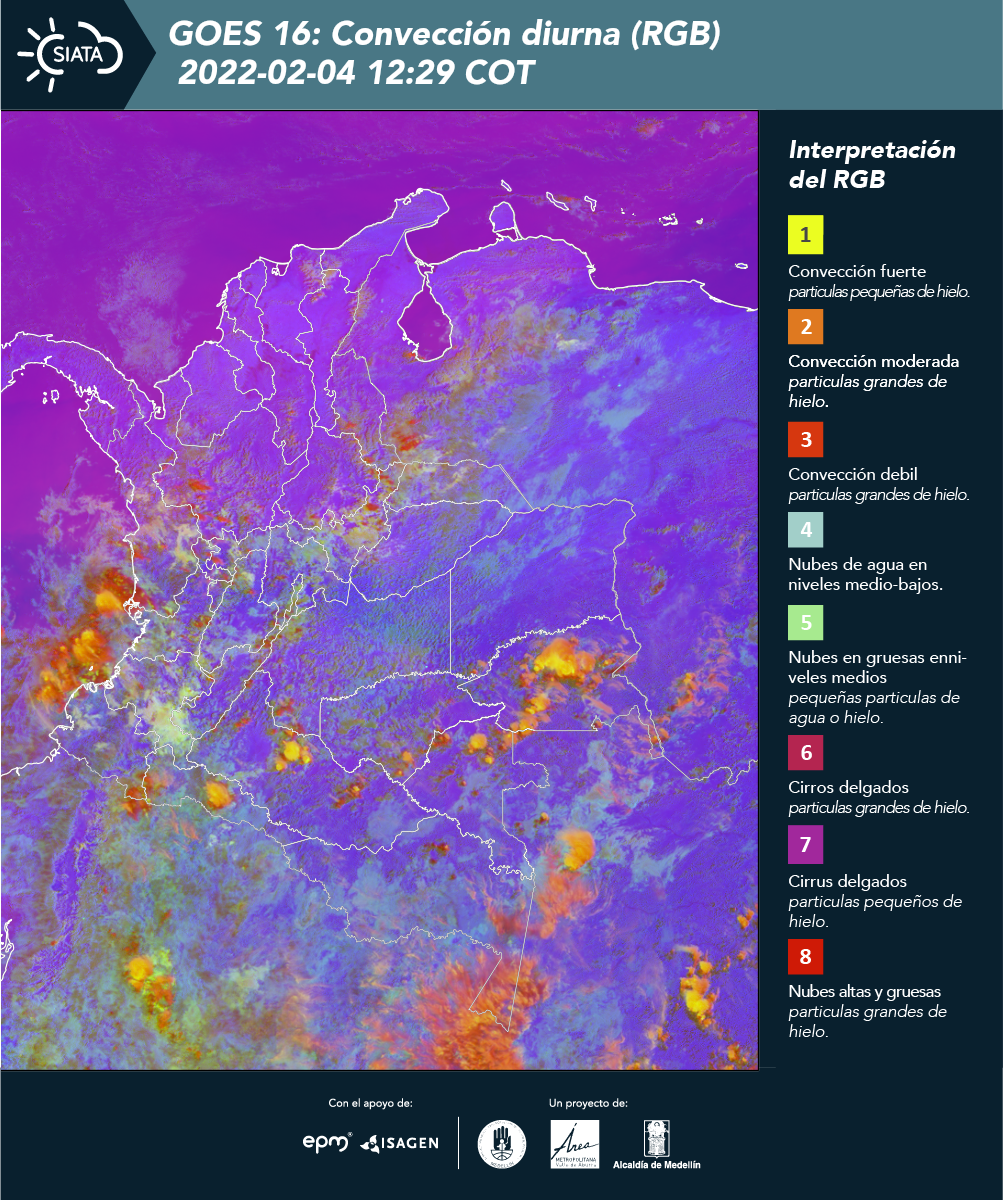Click 'Nubes de agua en niveles medio-bajos' text
This screenshot has width=1003, height=1200.
[866, 574]
